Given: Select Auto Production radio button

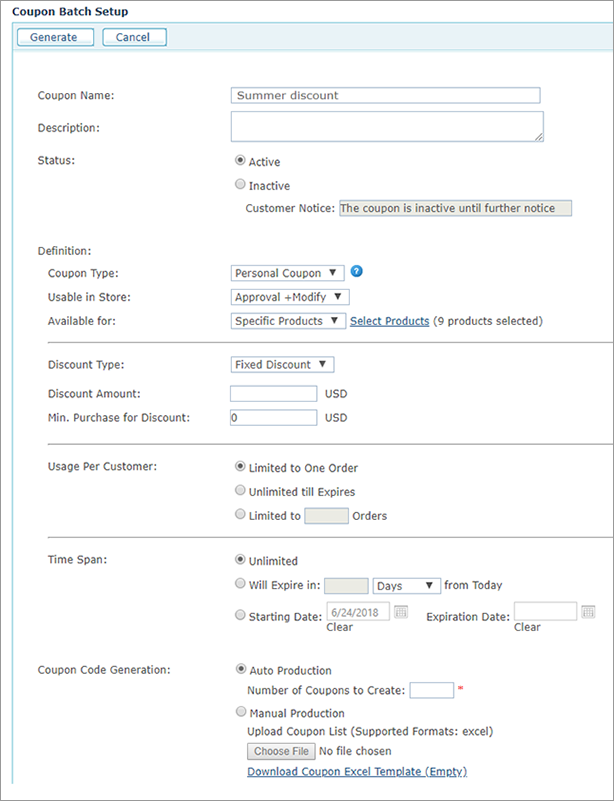Looking at the screenshot, I should pos(240,669).
